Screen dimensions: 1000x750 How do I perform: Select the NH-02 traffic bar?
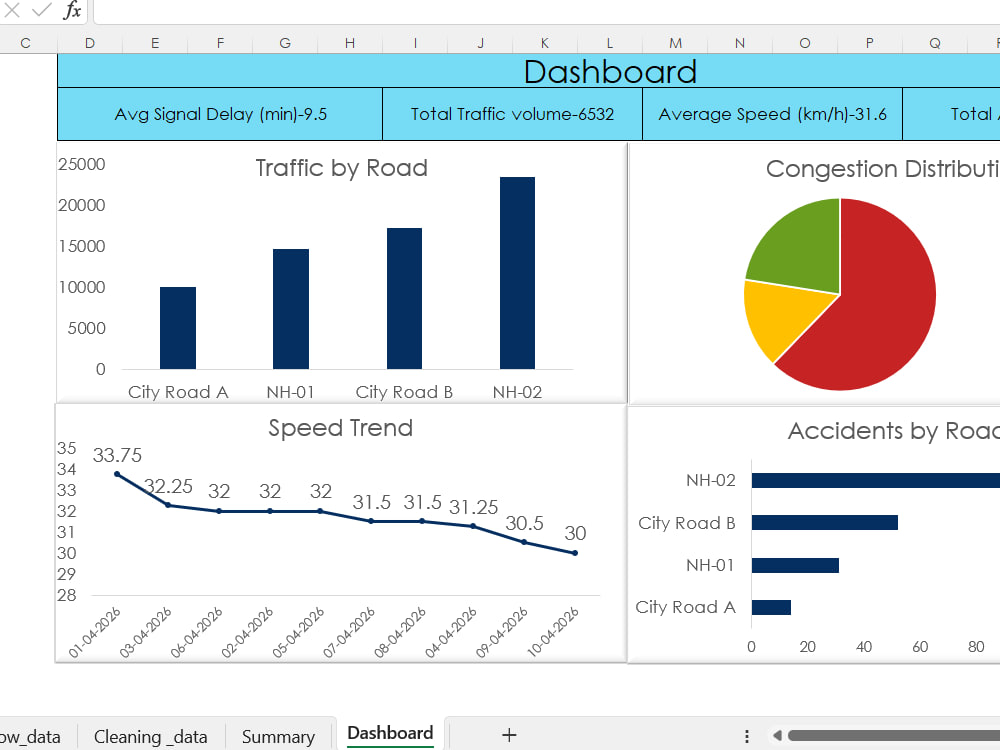517,273
